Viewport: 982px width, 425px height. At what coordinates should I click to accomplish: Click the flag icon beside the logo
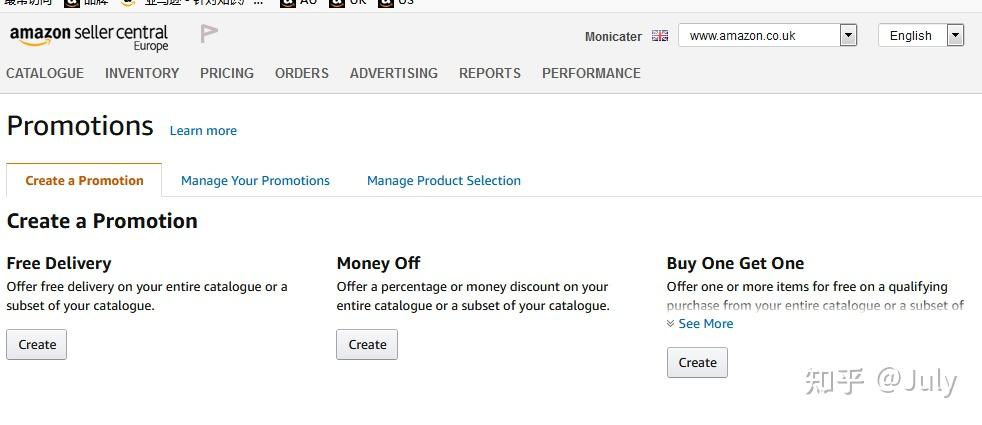click(x=208, y=34)
